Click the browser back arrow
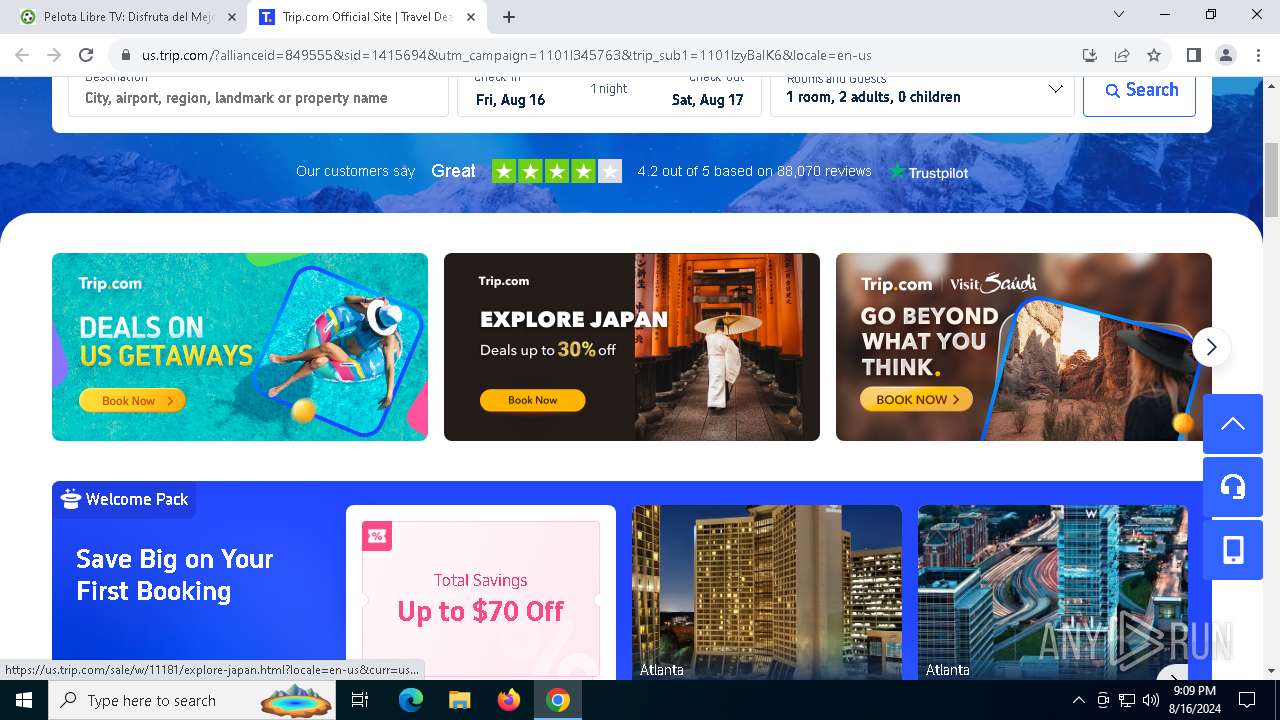This screenshot has height=720, width=1280. (22, 55)
